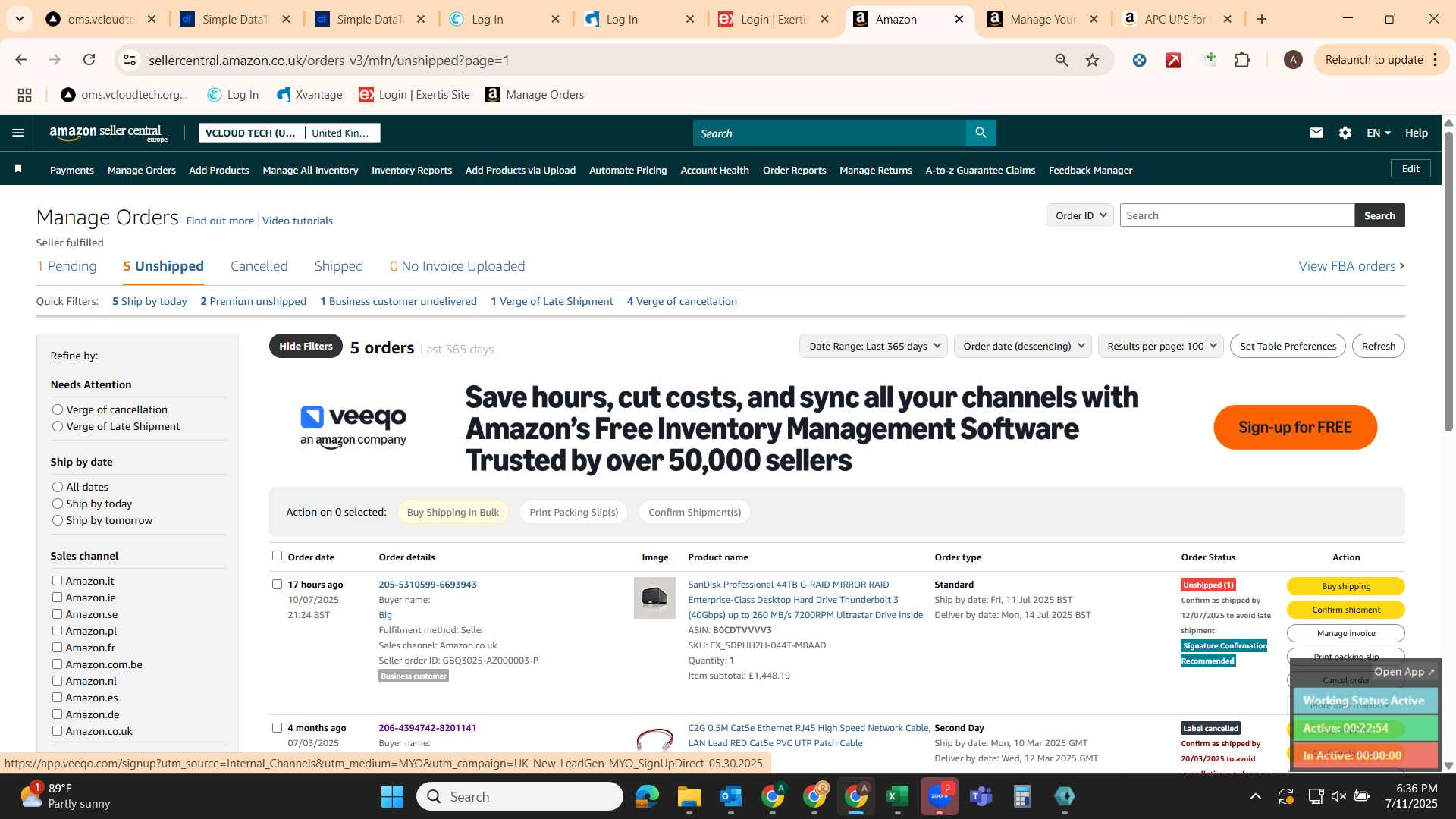Click Confirm shipment for the SanDisk order
Screen dimensions: 1456x819
click(x=1345, y=610)
